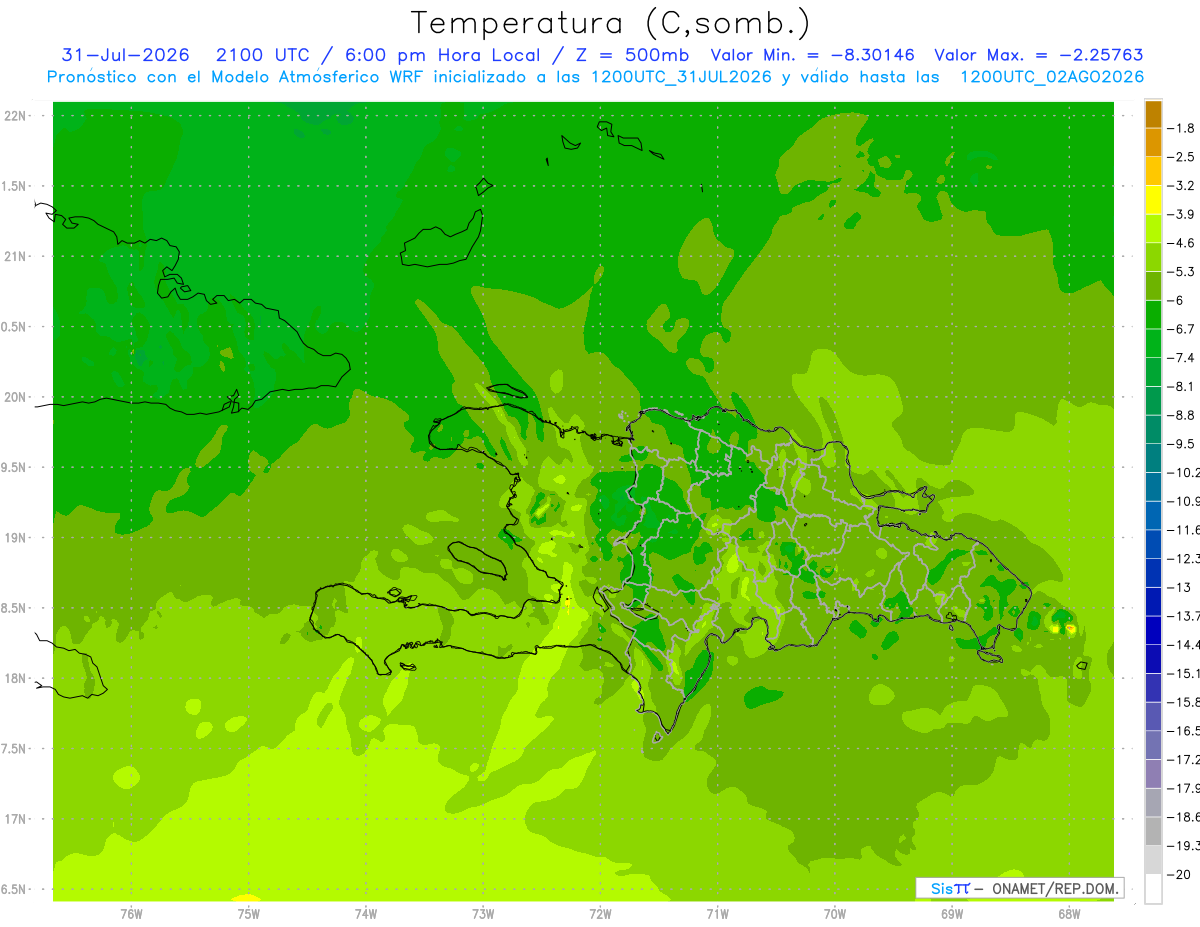Pick the white swatch below -20
Screen dimensions: 1200x927
pos(1153,889)
